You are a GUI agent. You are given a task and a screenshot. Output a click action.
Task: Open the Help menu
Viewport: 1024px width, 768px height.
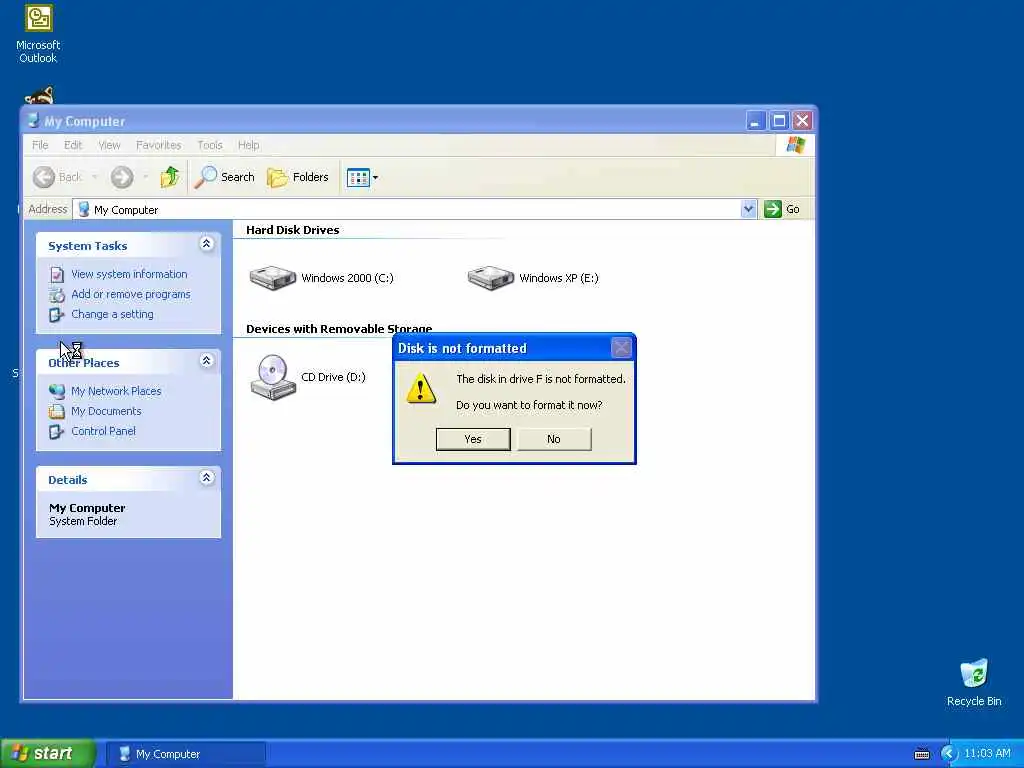(x=248, y=145)
